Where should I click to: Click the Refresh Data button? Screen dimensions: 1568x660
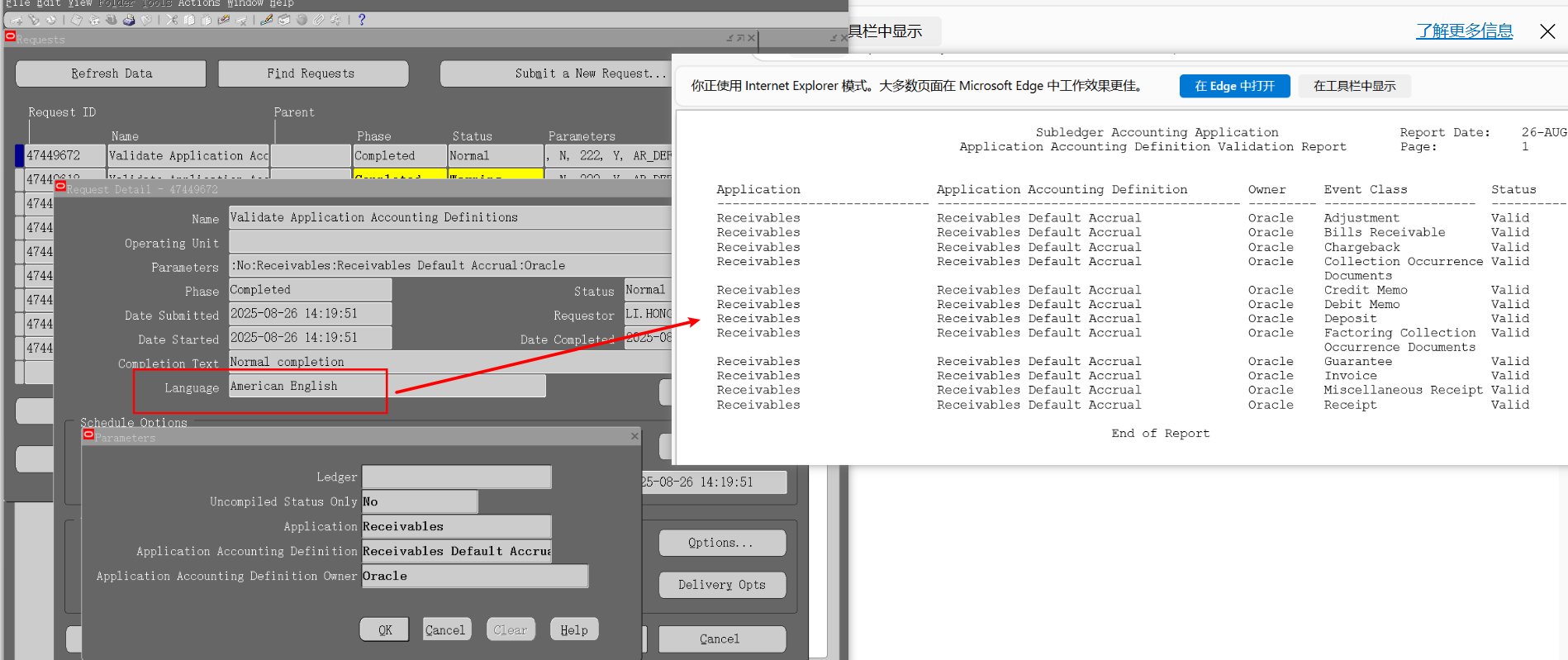pos(111,74)
